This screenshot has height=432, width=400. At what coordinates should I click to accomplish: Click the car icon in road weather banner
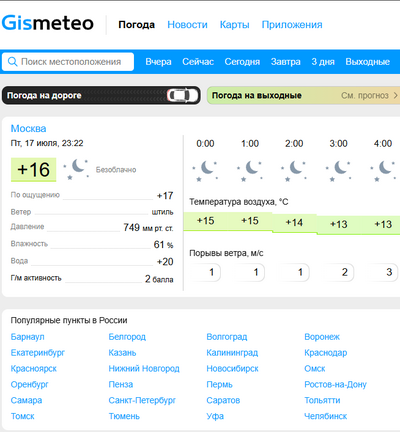click(x=183, y=95)
